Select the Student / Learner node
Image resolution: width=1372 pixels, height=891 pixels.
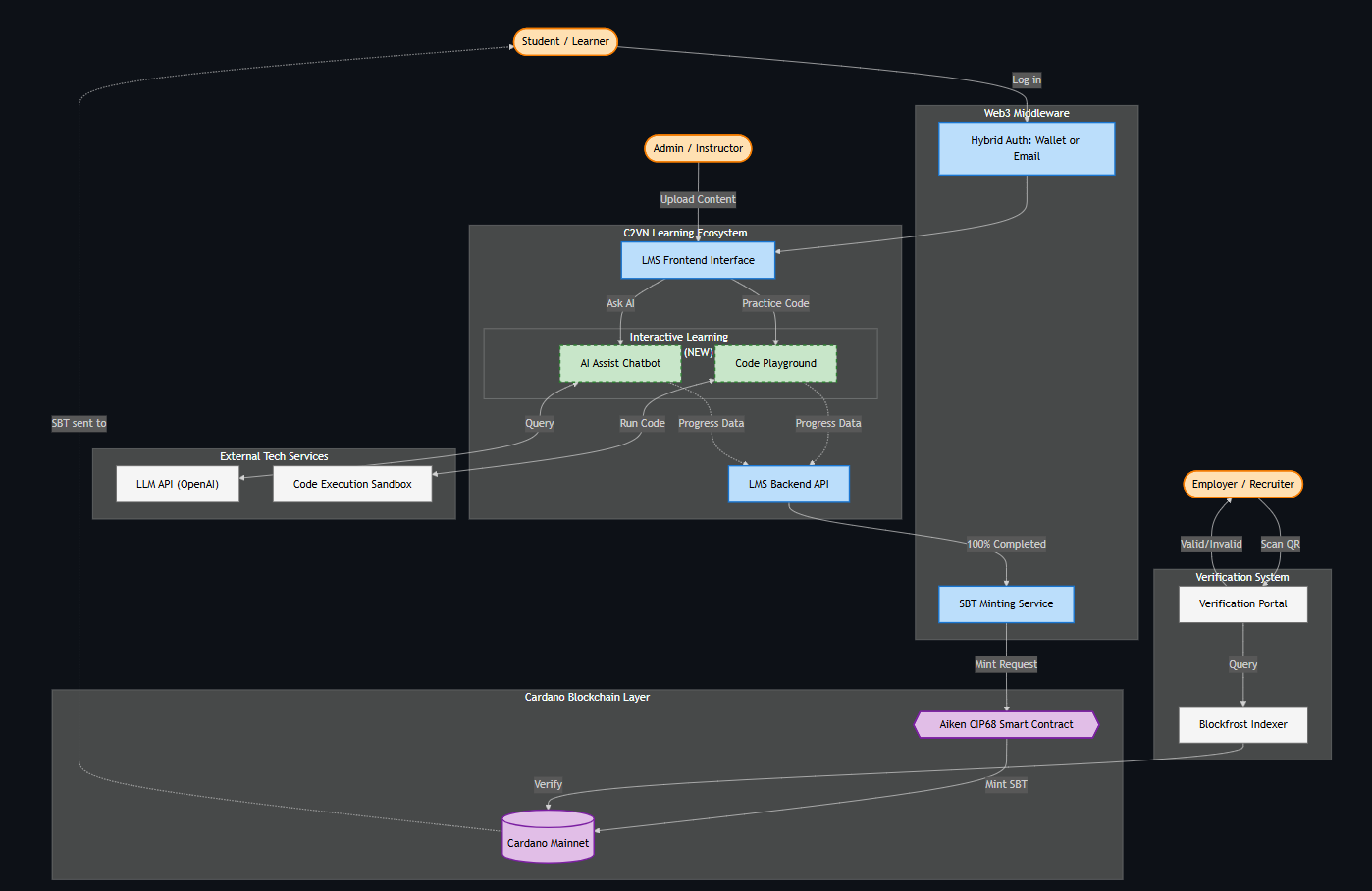[x=565, y=42]
